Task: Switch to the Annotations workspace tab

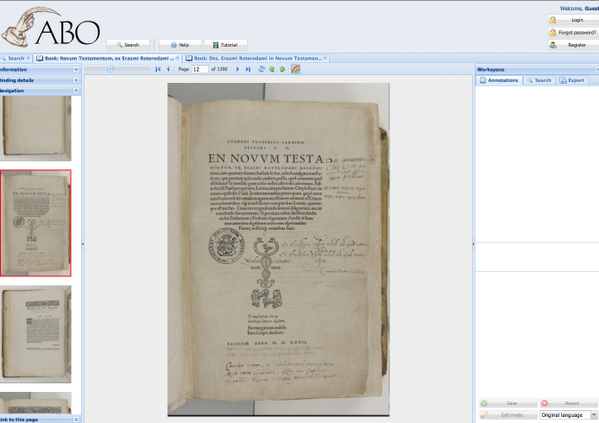Action: tap(499, 80)
